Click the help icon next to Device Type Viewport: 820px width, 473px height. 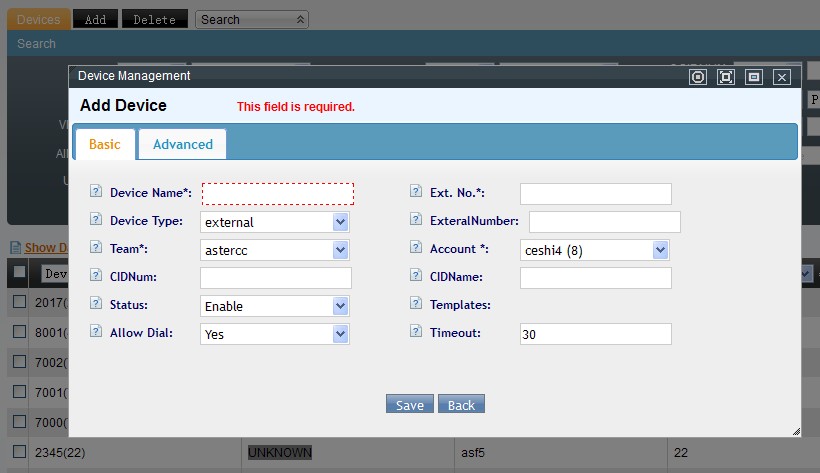(x=96, y=220)
